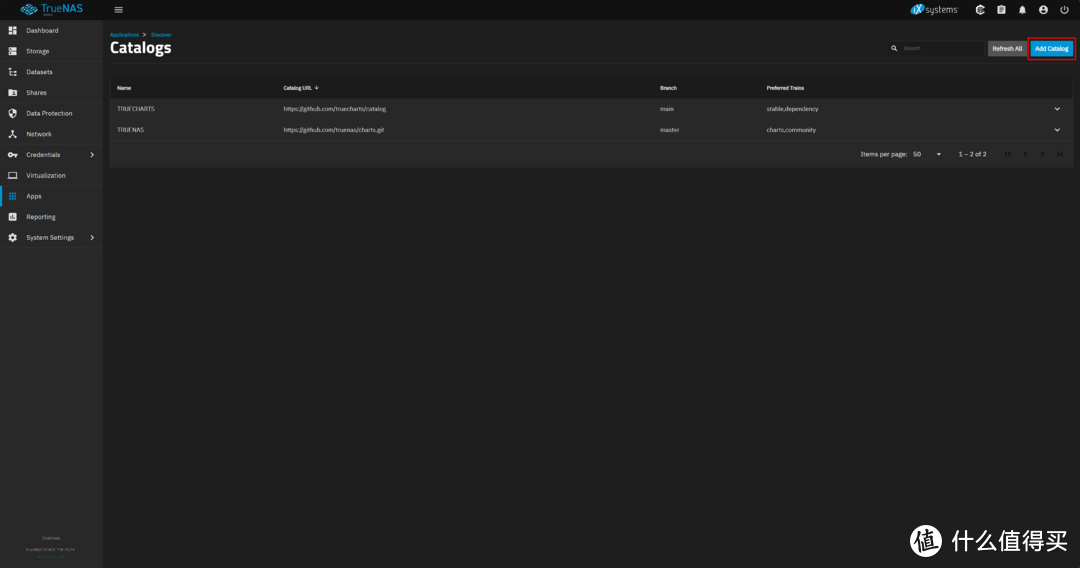Click the truecharts/catalog GitHub URL cell
The height and width of the screenshot is (568, 1080).
coord(335,109)
